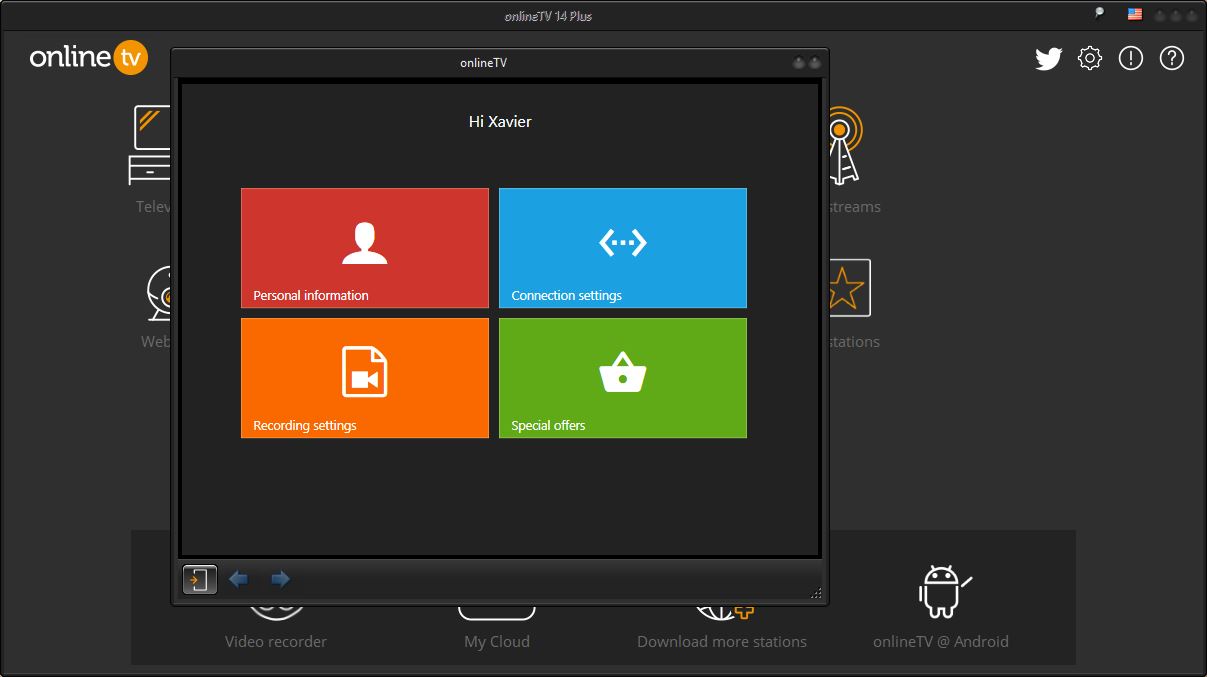Open the Connection settings tile
Image resolution: width=1207 pixels, height=677 pixels.
point(623,248)
